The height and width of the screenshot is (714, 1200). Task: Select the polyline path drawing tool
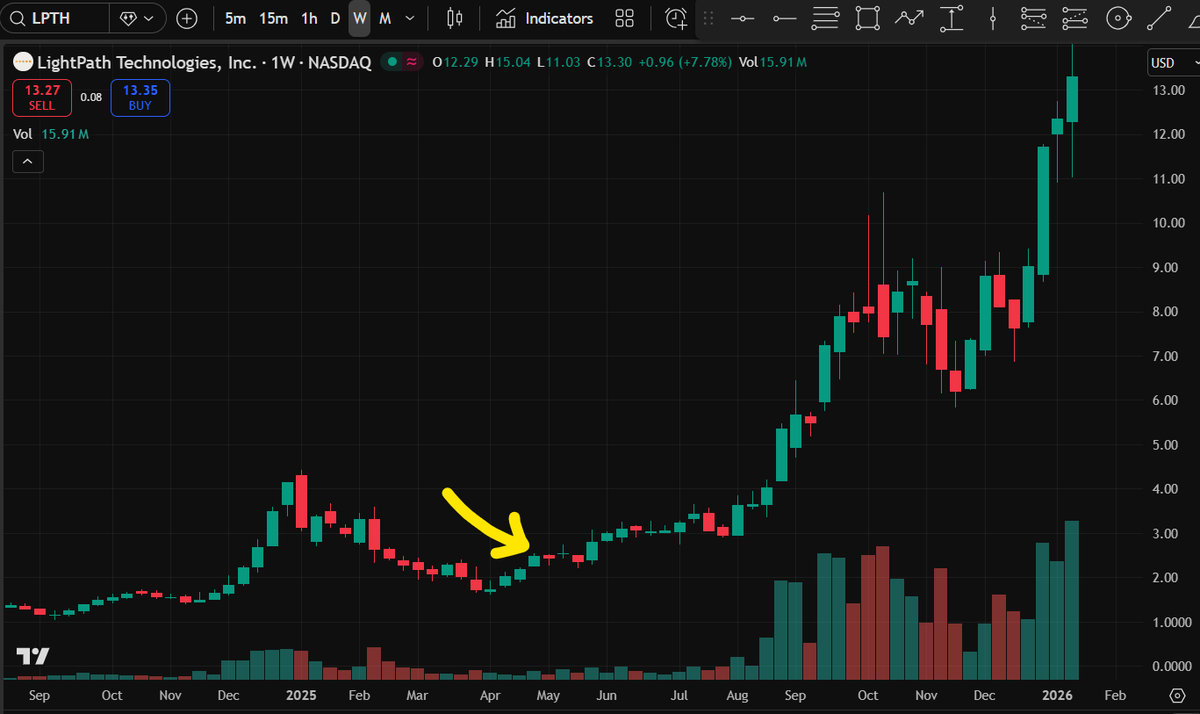click(x=909, y=18)
